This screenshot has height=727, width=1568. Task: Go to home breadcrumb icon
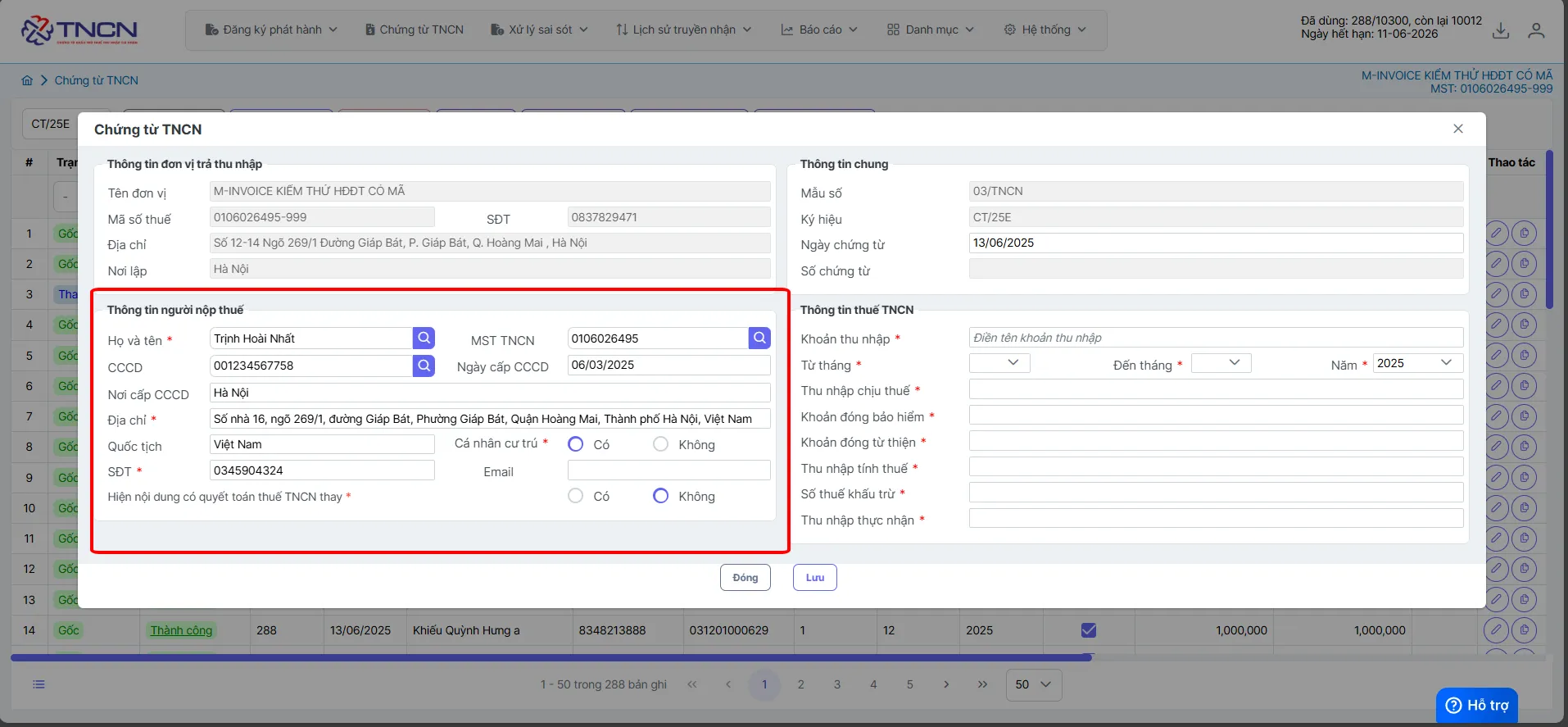click(27, 80)
